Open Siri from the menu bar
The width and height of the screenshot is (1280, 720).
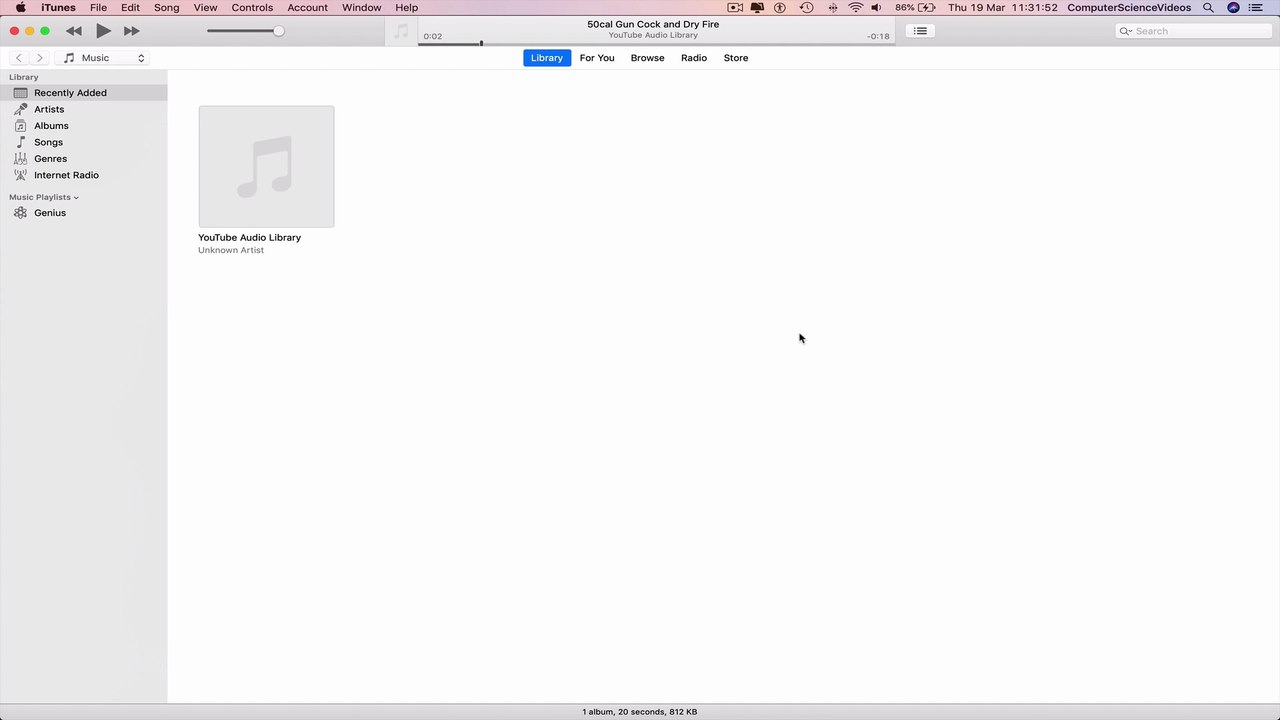coord(1233,7)
